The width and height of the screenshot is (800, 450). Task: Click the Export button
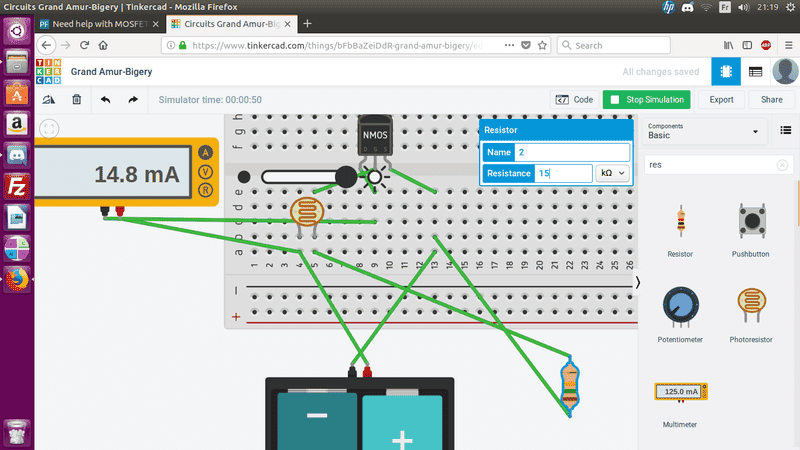[721, 100]
